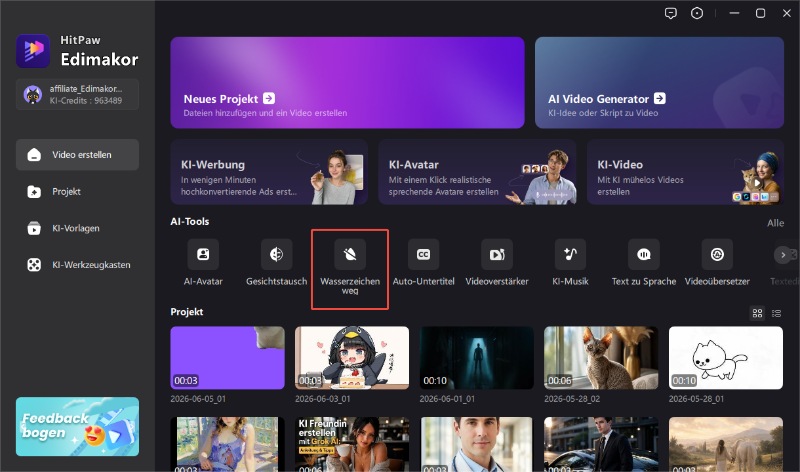Open the Text zu Sprache tool
Viewport: 800px width, 472px height.
[644, 254]
